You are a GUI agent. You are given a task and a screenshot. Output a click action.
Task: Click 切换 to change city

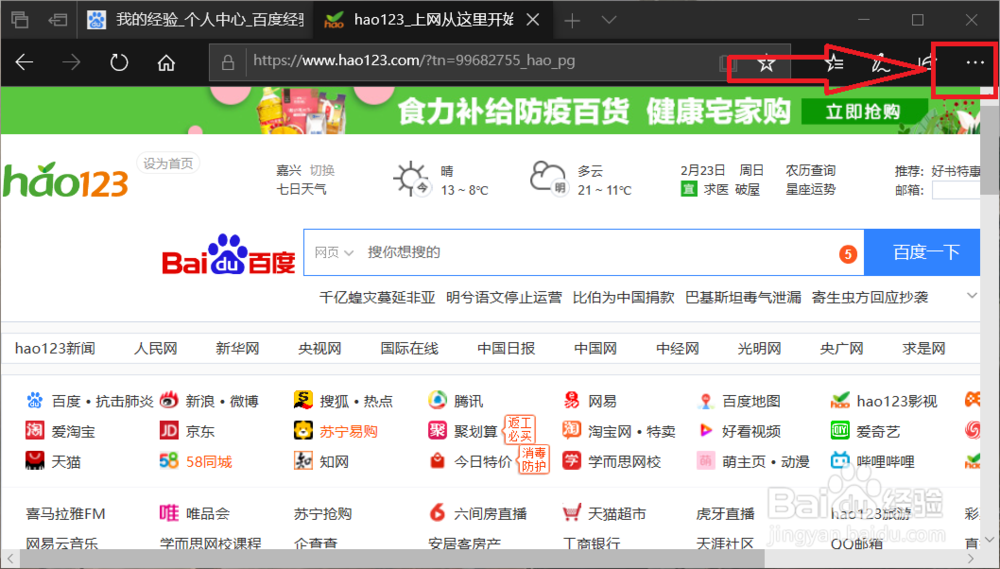(322, 170)
